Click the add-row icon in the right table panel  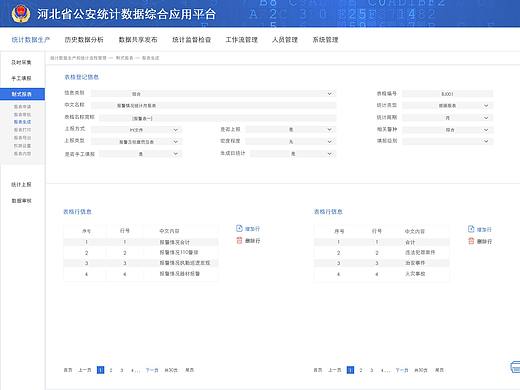pyautogui.click(x=471, y=229)
